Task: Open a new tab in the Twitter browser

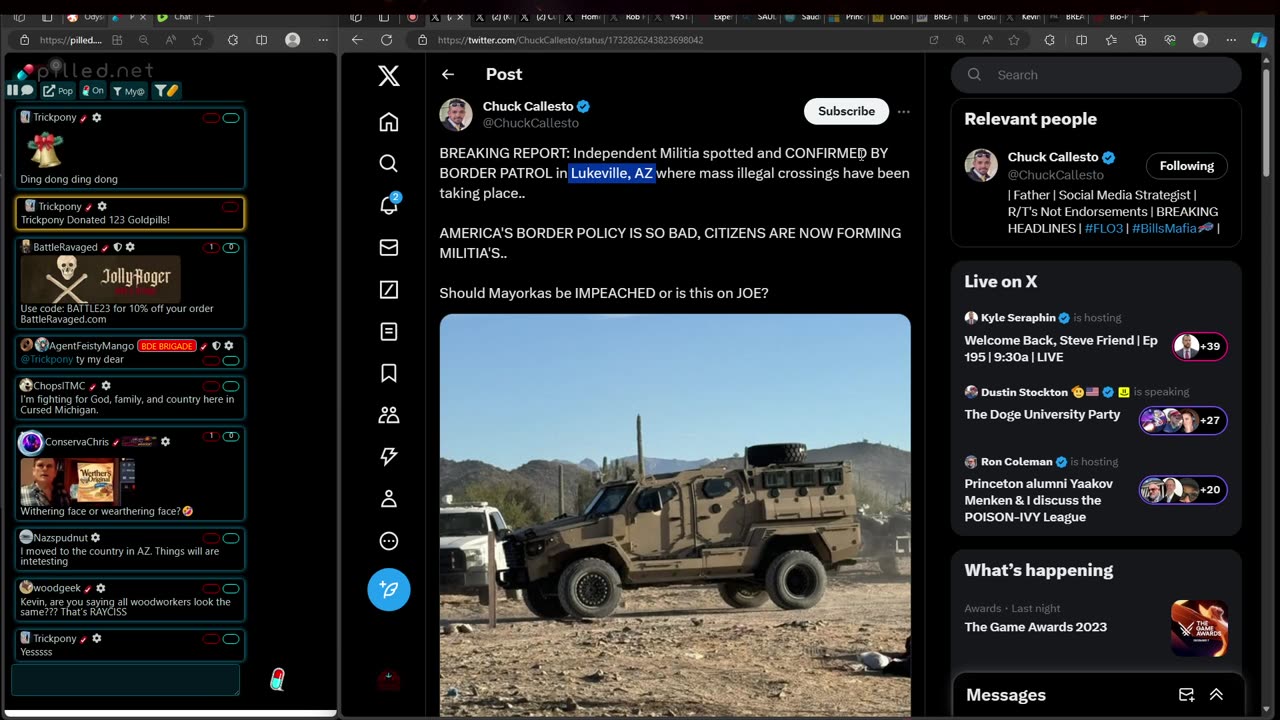Action: (1144, 17)
